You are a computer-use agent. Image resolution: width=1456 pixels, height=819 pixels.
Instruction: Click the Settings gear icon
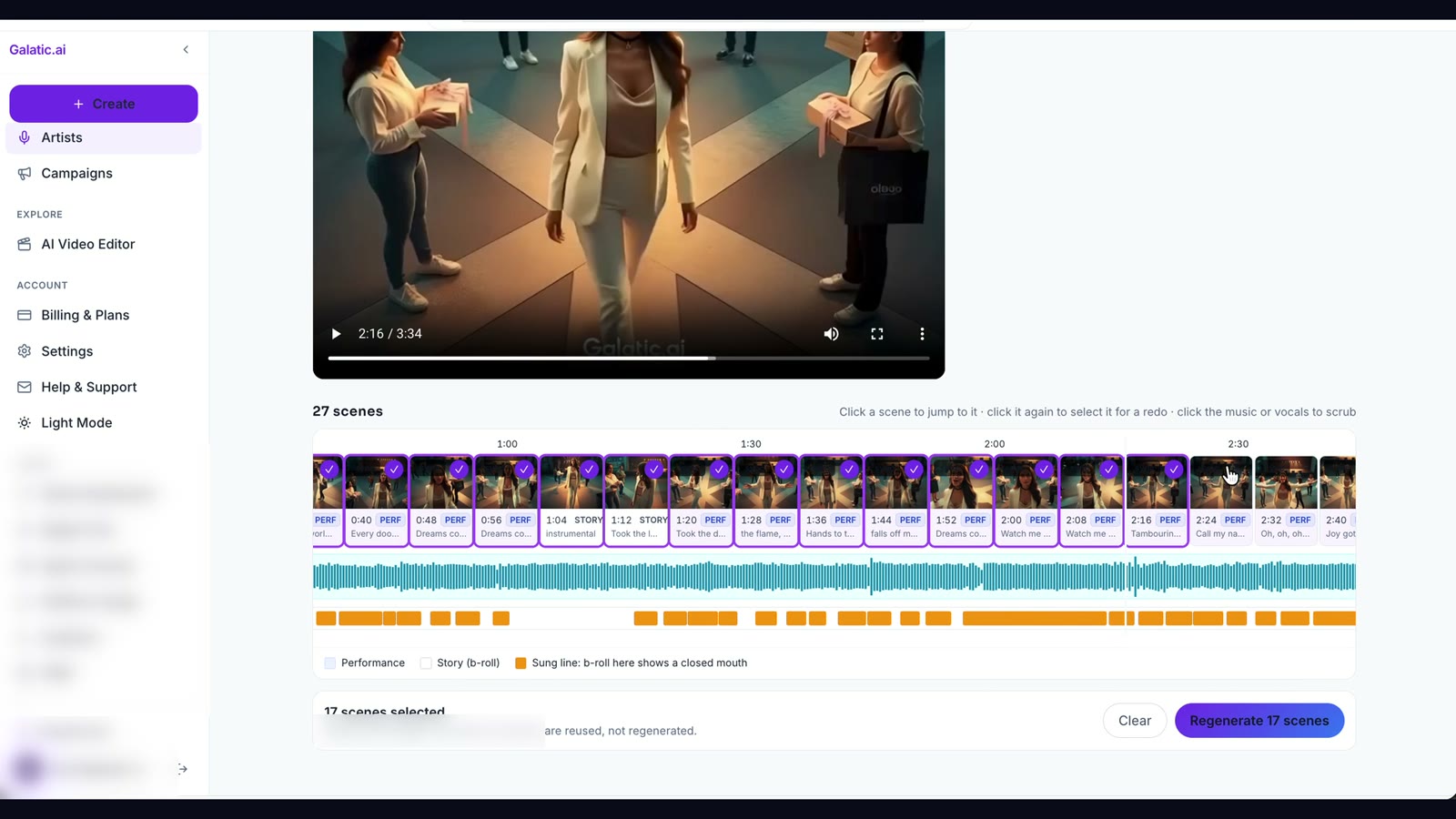(x=25, y=351)
